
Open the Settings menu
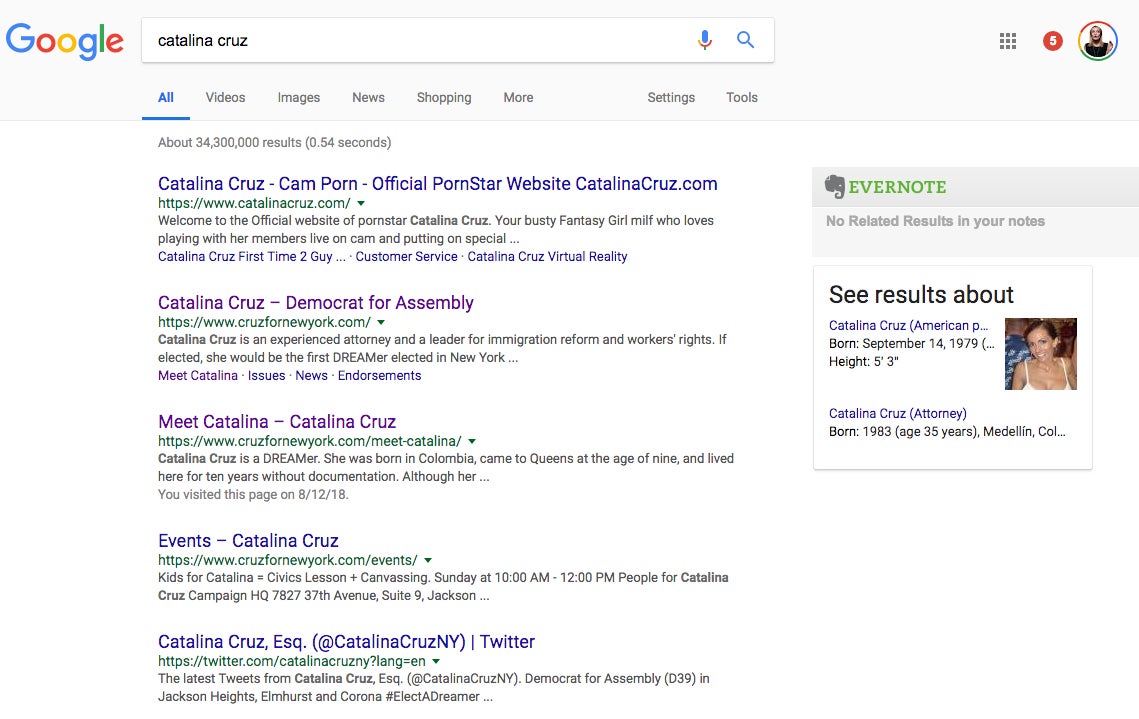coord(671,97)
